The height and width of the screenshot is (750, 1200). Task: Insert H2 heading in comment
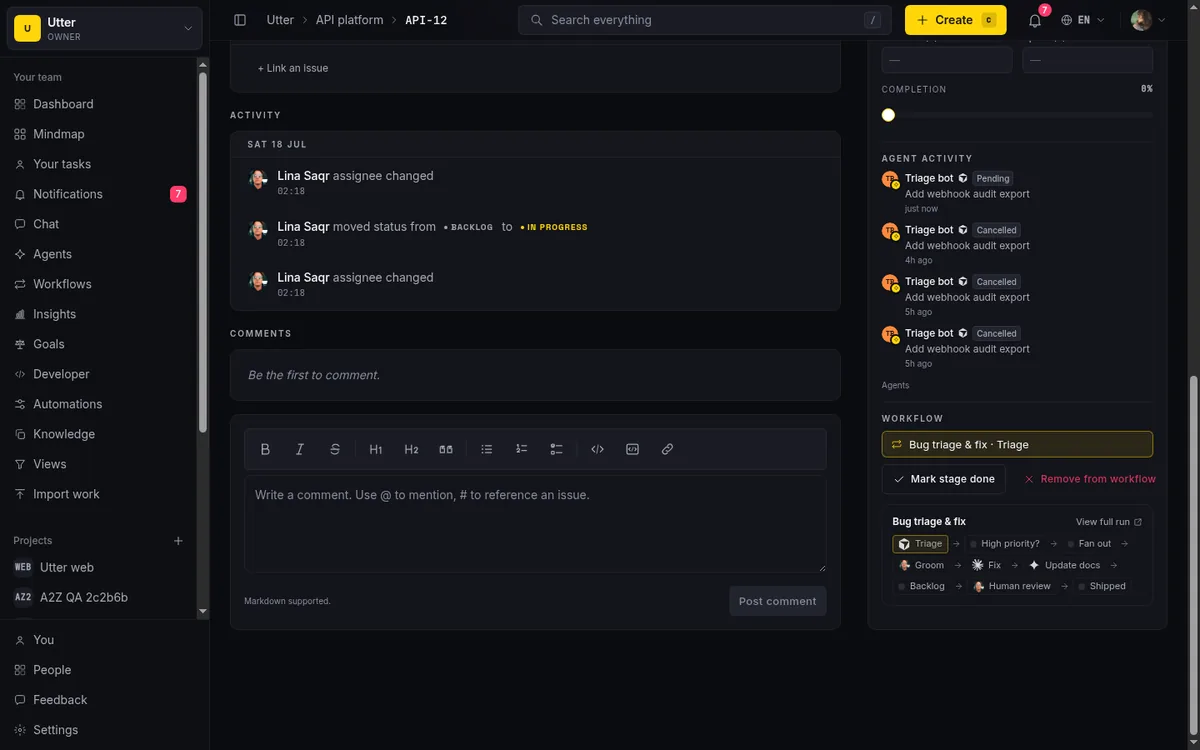(411, 450)
